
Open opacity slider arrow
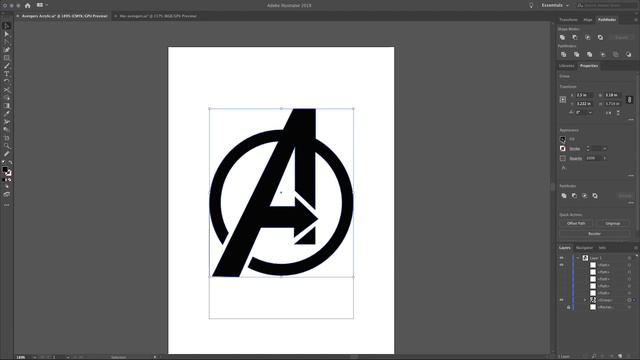pyautogui.click(x=605, y=158)
